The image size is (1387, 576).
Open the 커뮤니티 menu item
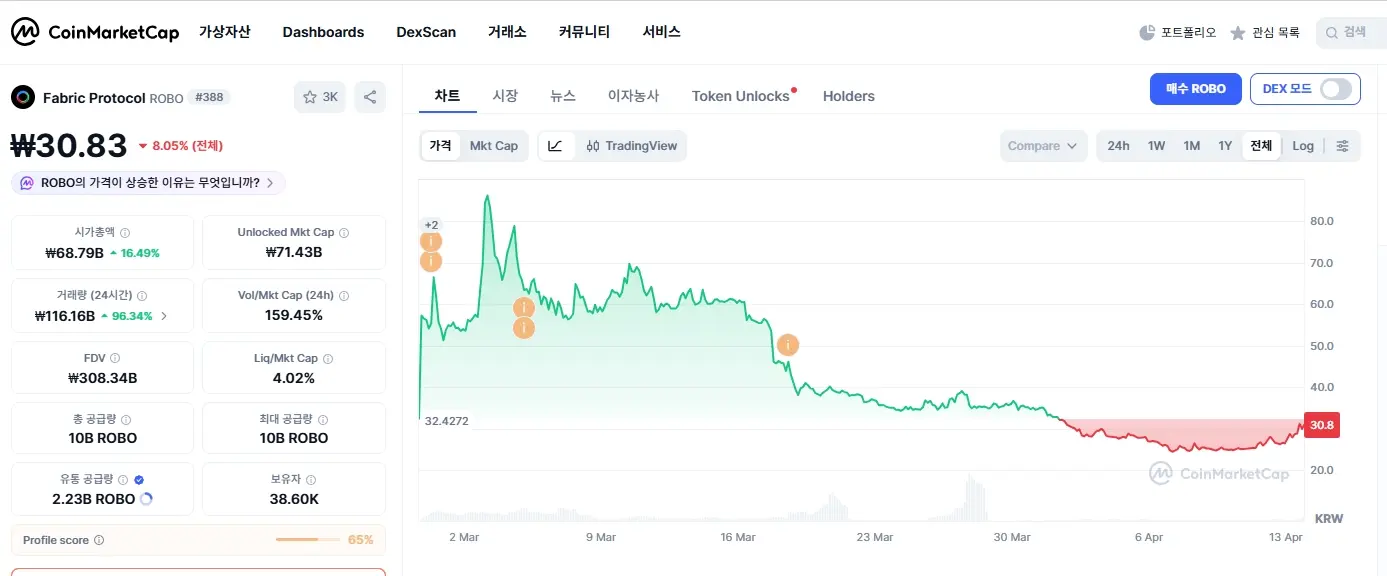pos(583,31)
